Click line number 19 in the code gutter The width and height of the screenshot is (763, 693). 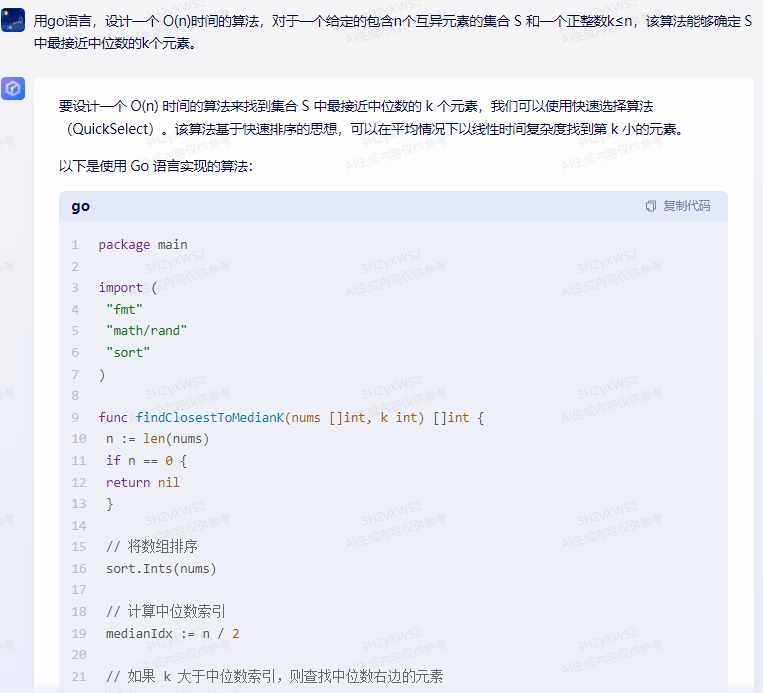pyautogui.click(x=79, y=634)
